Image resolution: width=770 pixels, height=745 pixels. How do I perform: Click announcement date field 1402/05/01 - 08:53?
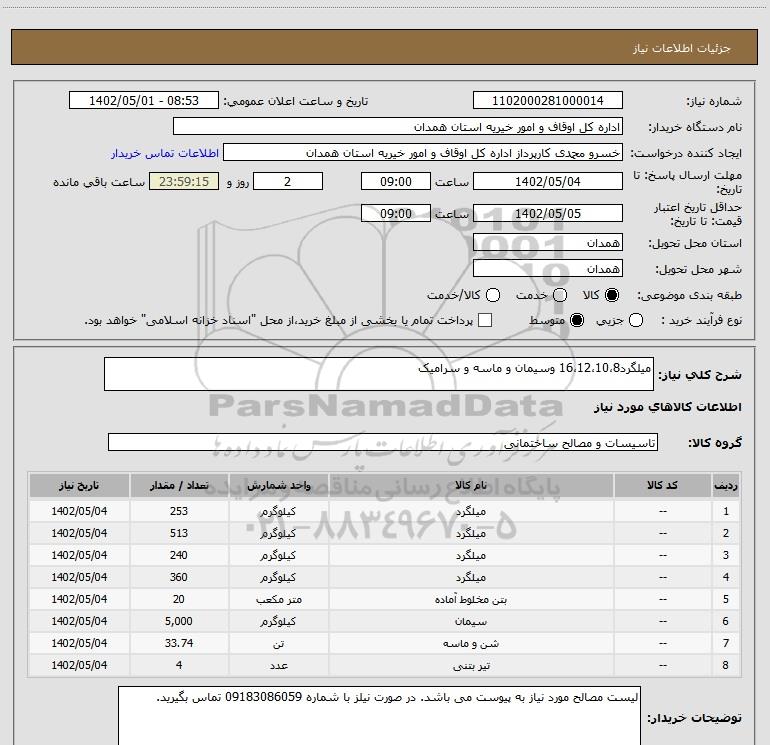click(144, 101)
